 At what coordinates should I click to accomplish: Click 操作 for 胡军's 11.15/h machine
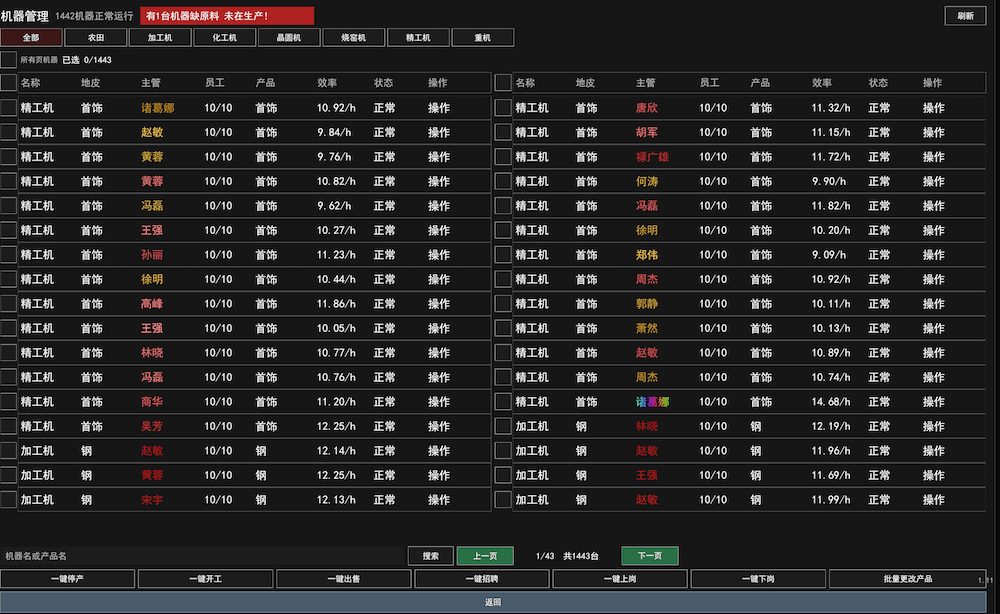click(934, 132)
